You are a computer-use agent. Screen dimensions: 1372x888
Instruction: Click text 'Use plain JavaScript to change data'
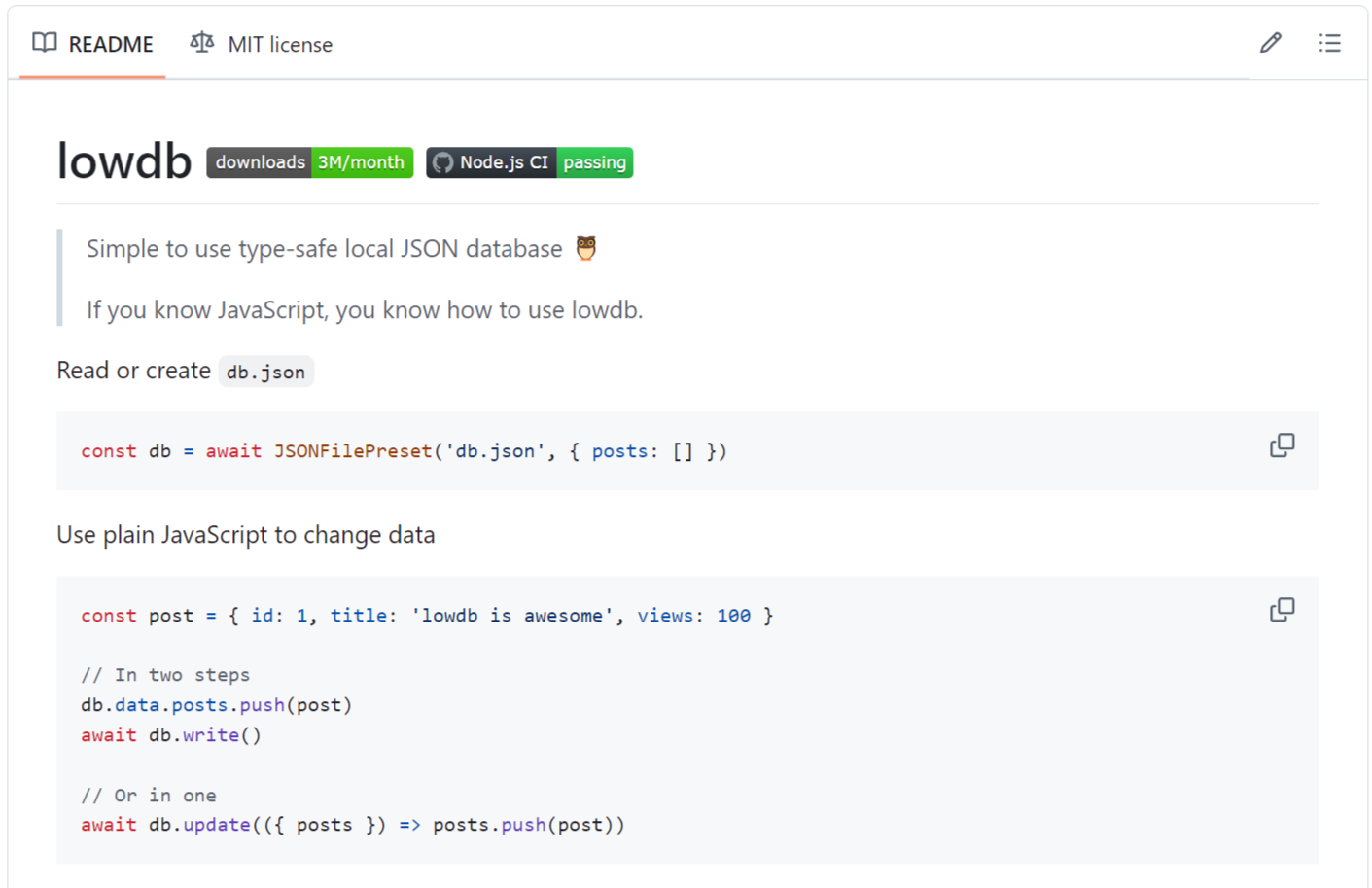246,535
